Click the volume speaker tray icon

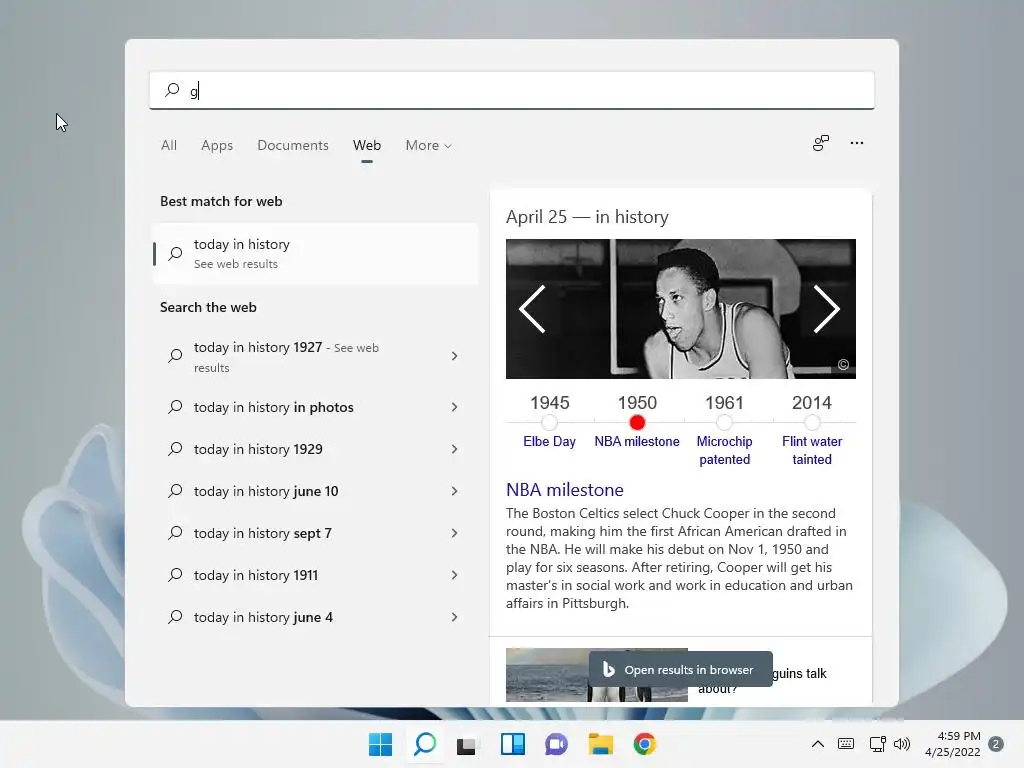click(902, 744)
